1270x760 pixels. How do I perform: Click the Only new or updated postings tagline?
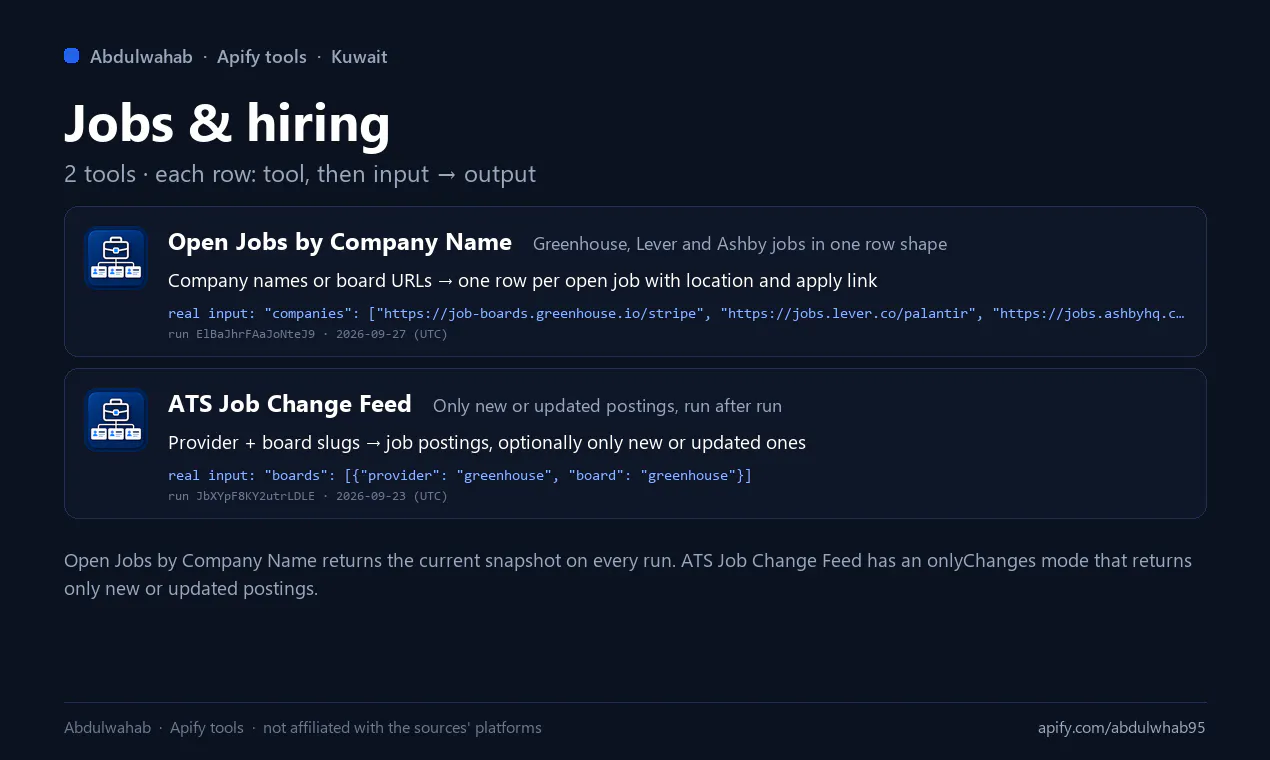(x=607, y=406)
